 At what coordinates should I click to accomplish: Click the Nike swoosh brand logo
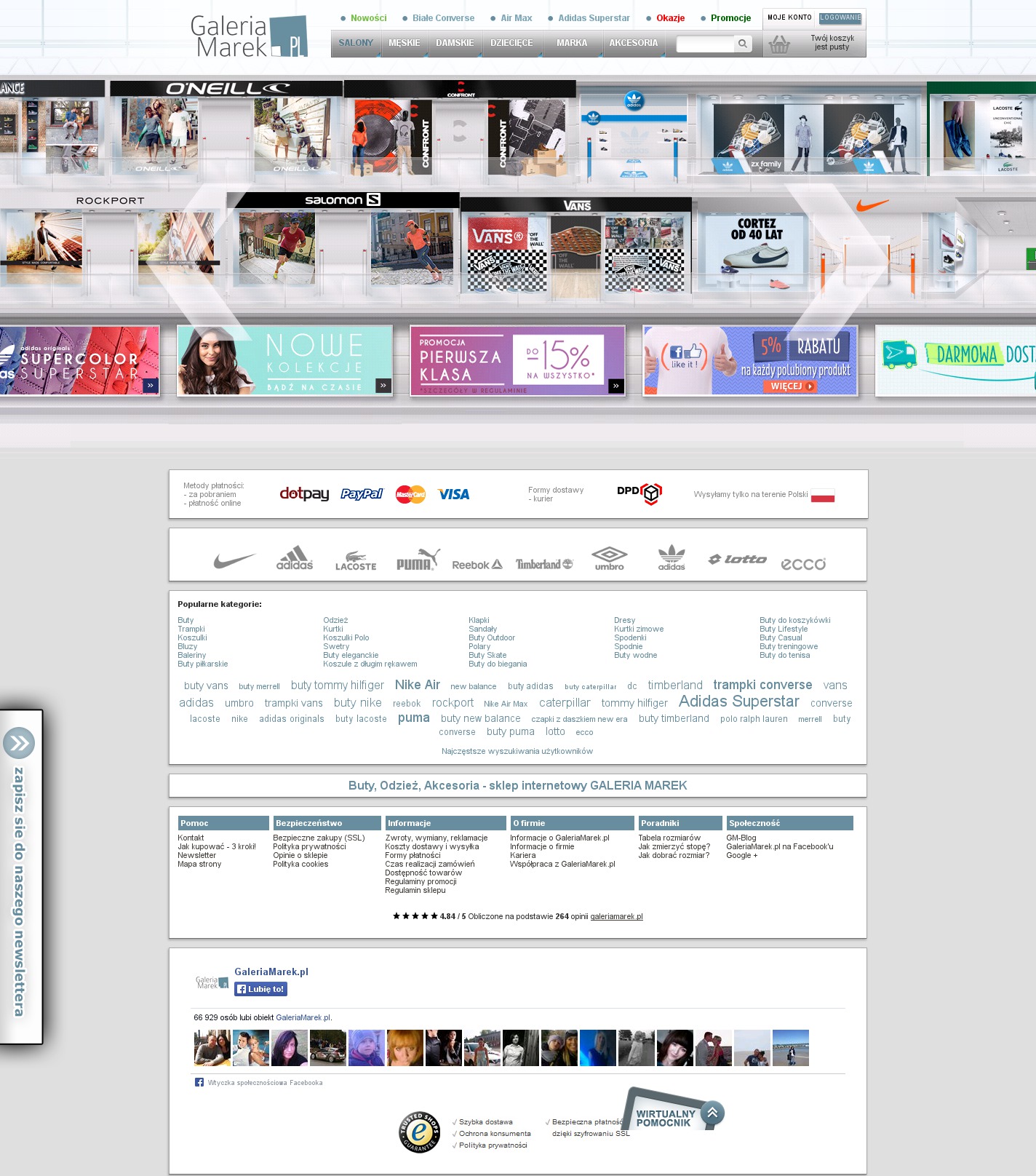(x=234, y=560)
